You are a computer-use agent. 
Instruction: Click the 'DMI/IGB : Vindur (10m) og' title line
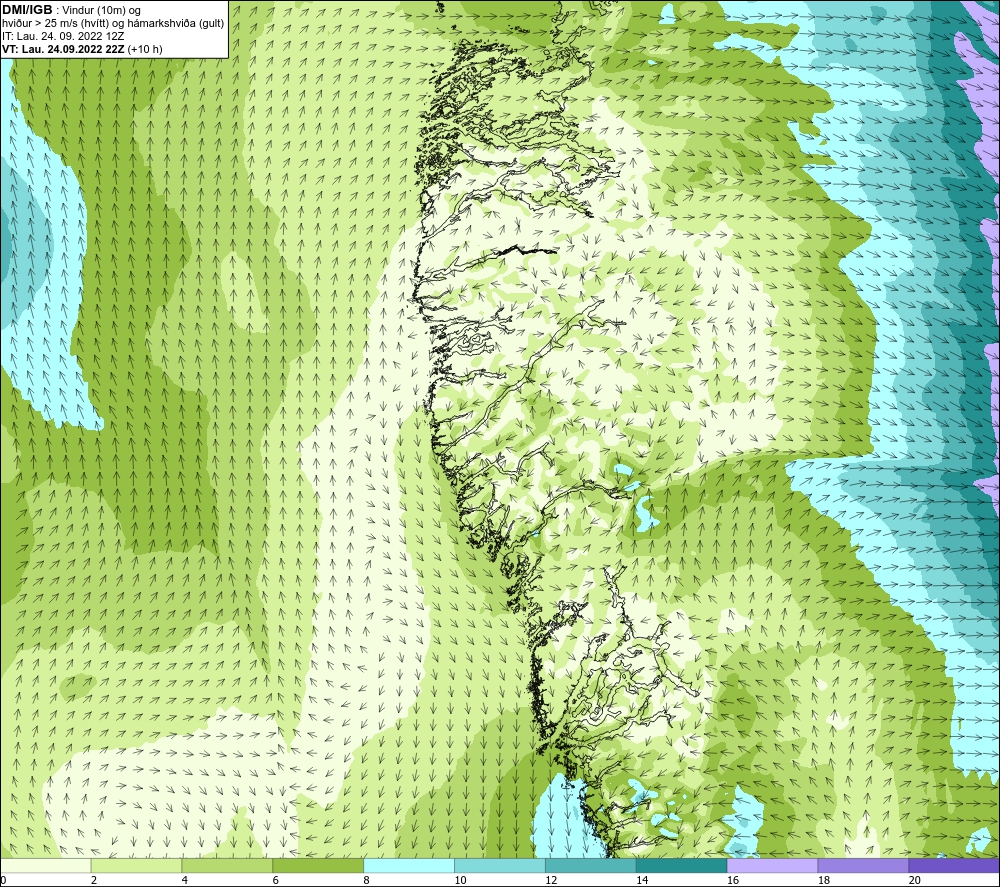click(x=71, y=10)
